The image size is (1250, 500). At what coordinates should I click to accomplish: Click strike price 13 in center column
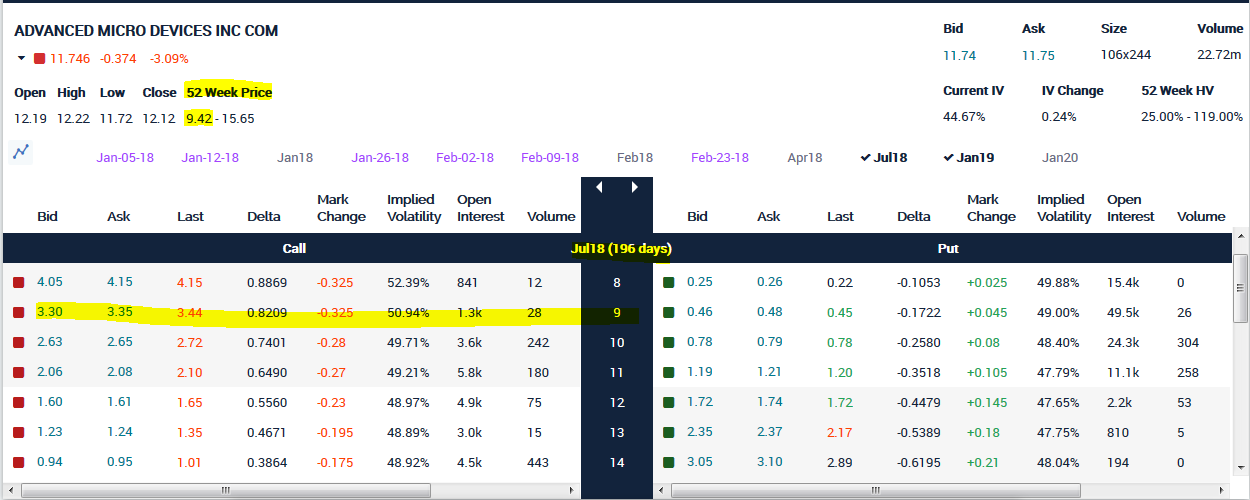617,433
